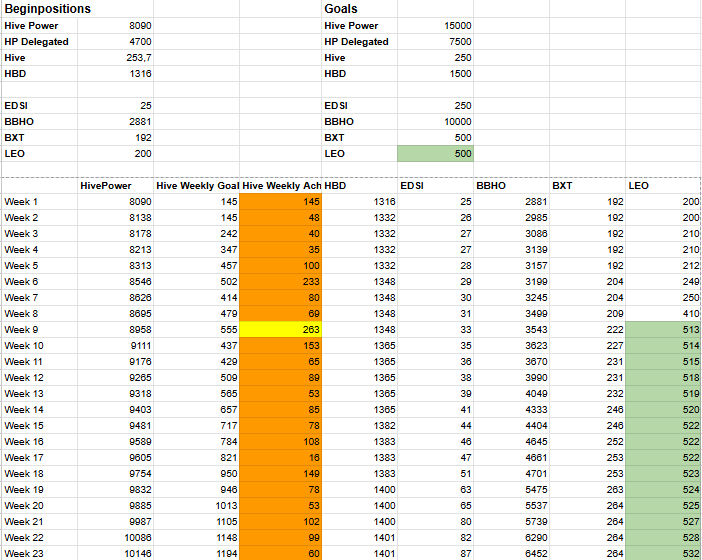Click Week 8 LEO value 410
Viewport: 702px width, 560px height.
(663, 314)
